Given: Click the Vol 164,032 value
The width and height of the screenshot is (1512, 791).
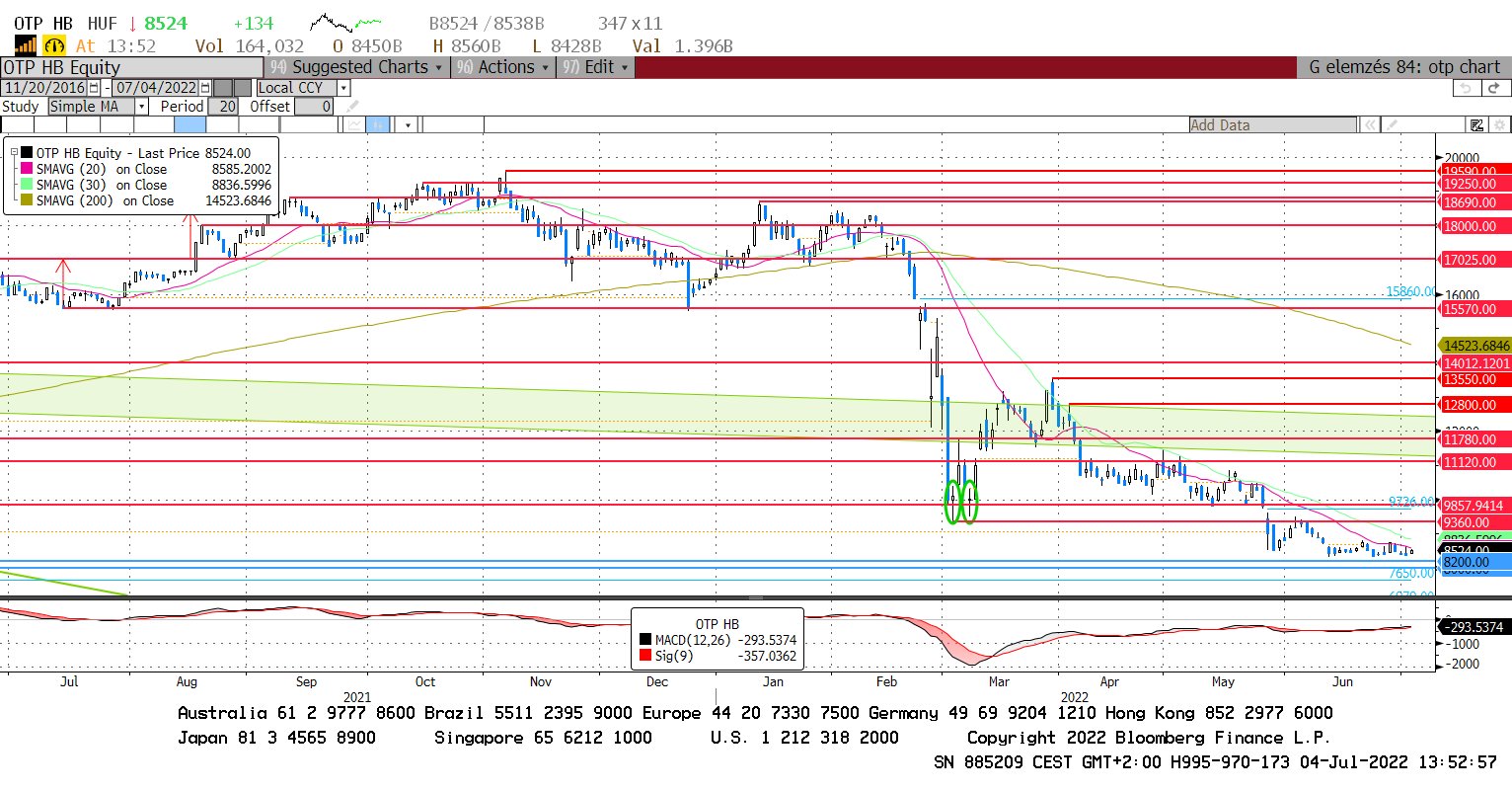Looking at the screenshot, I should pyautogui.click(x=249, y=45).
